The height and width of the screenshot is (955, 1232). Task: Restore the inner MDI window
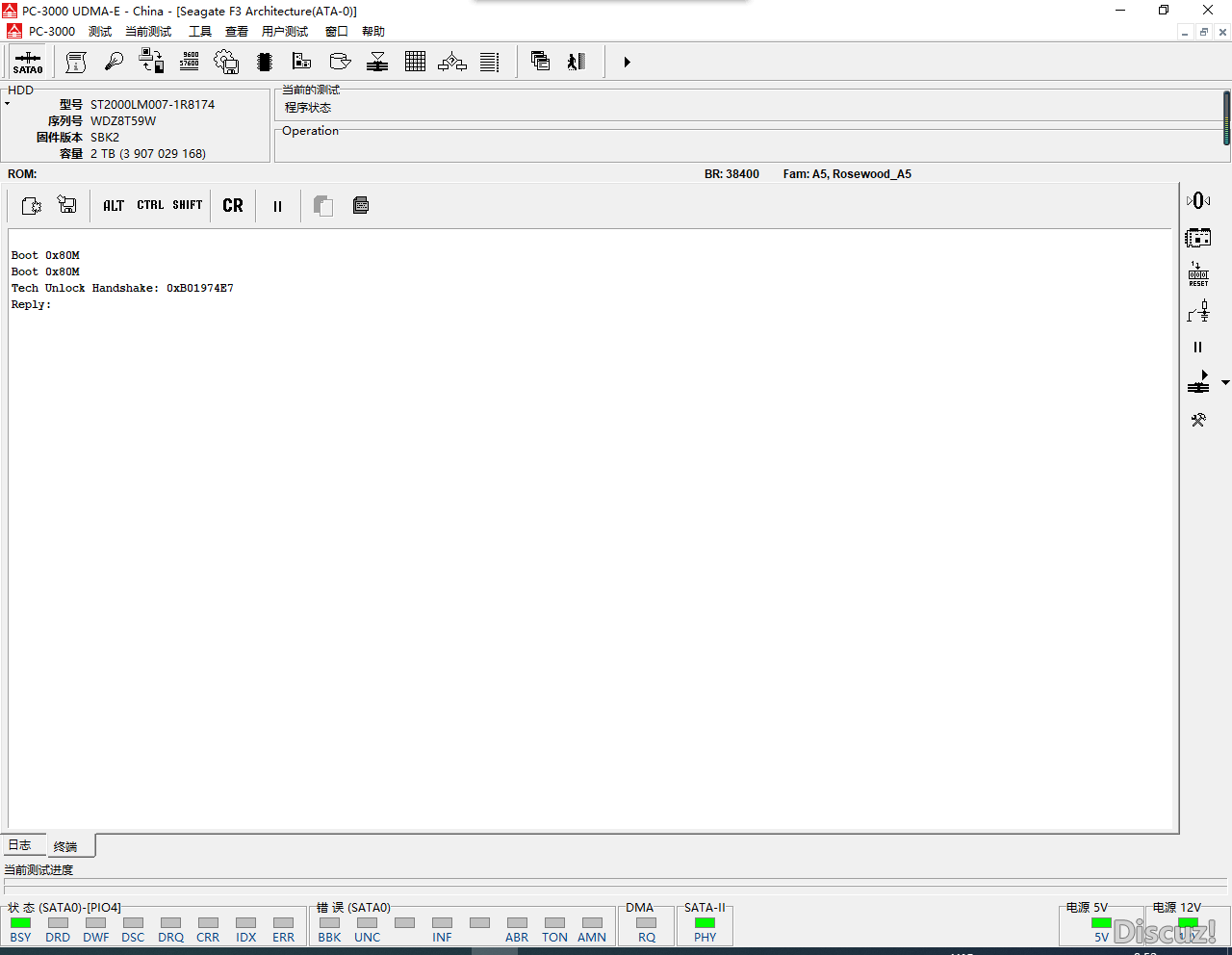(1203, 32)
